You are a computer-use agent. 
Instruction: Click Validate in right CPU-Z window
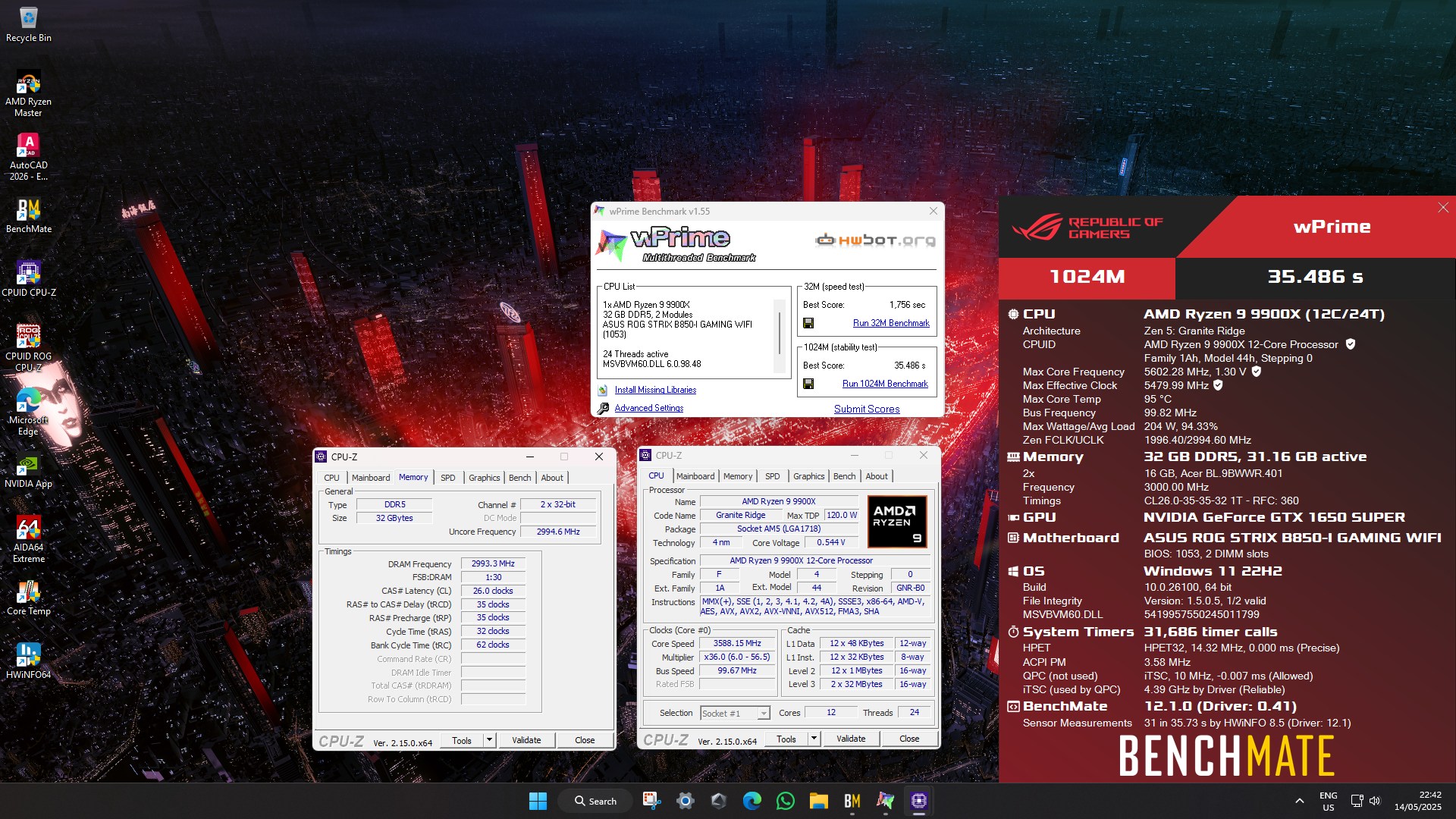pos(851,739)
